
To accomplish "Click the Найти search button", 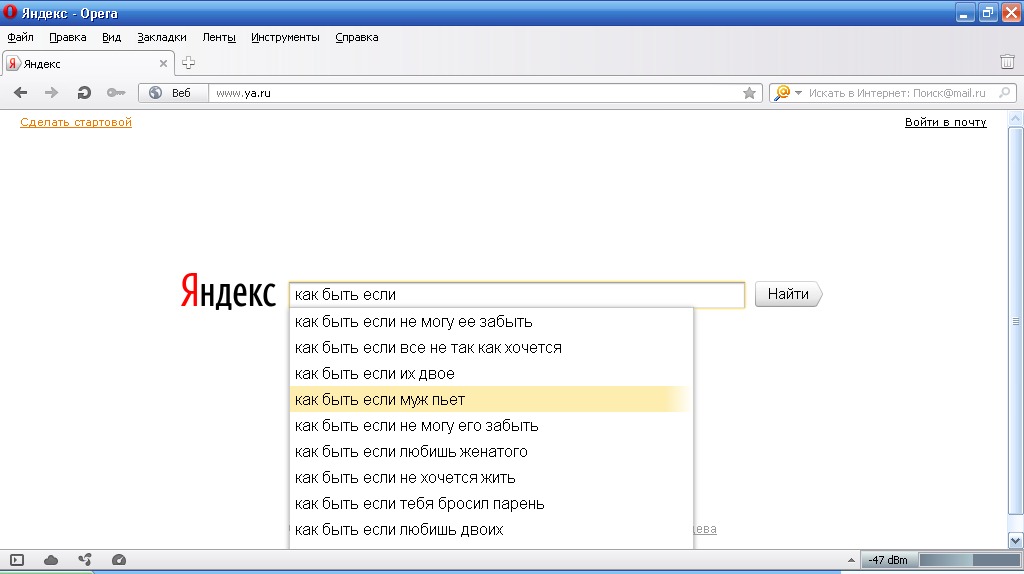I will (788, 294).
